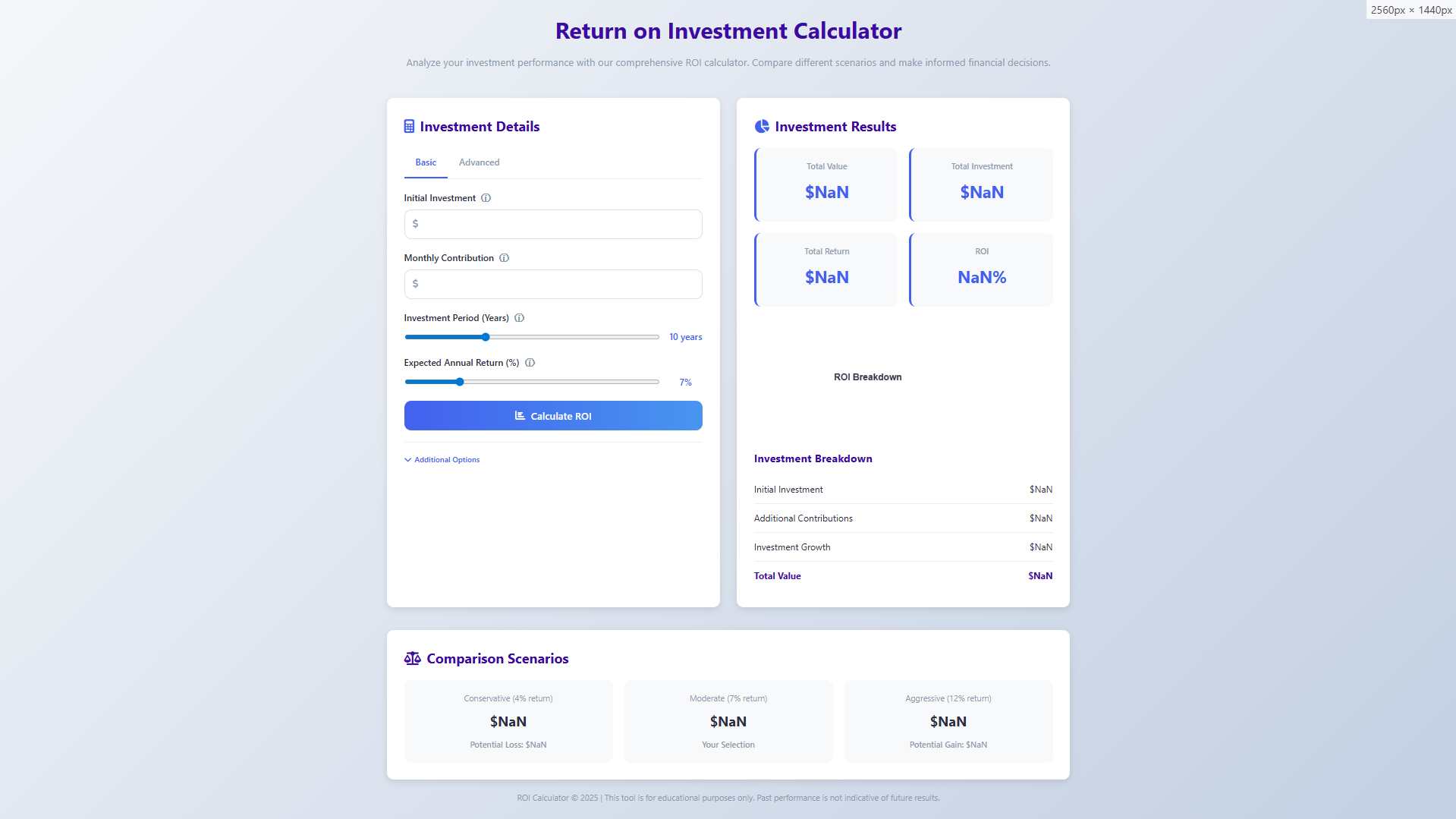Click the pie chart icon beside Investment Results
The height and width of the screenshot is (819, 1456).
click(x=762, y=127)
